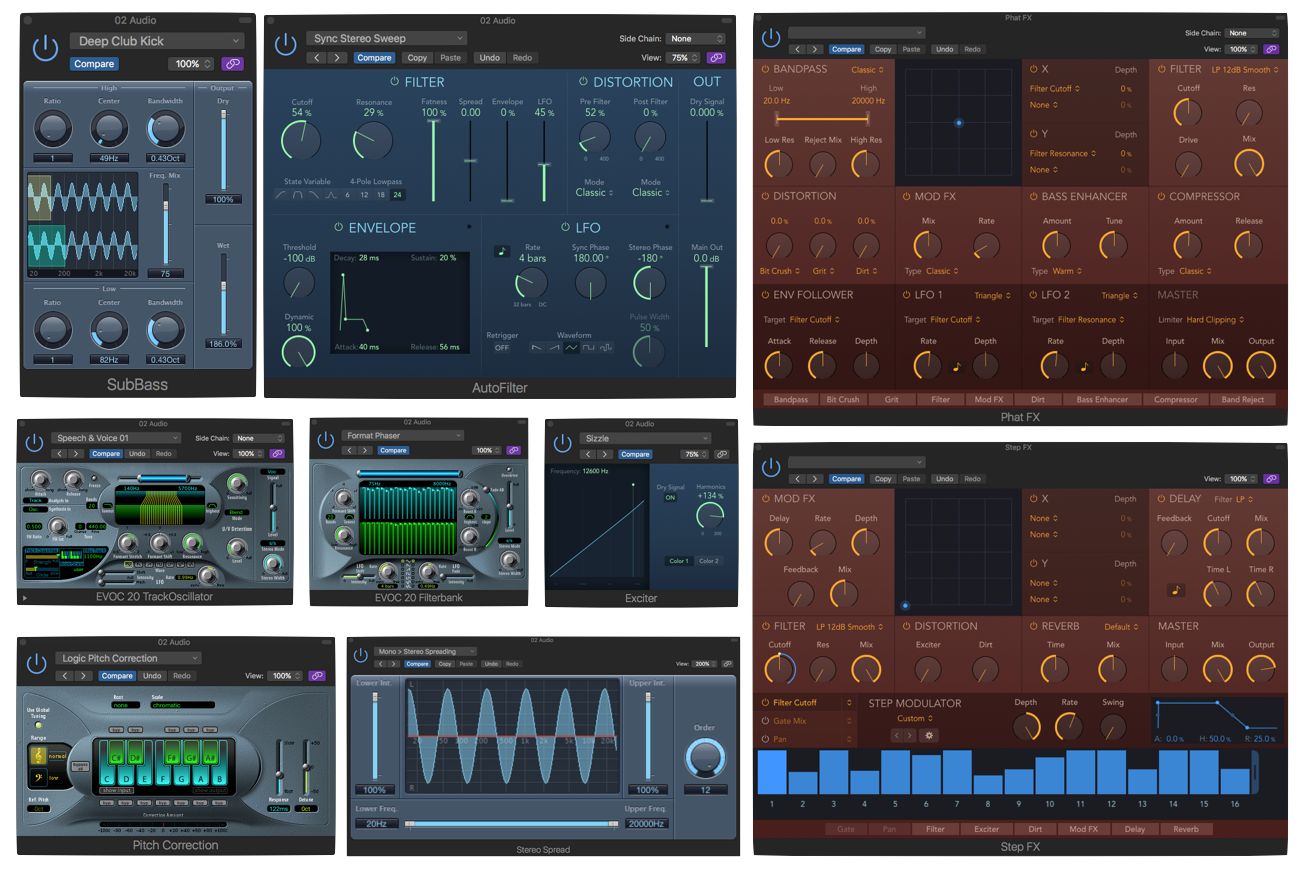Click Color 2 button in Exciter

click(708, 561)
